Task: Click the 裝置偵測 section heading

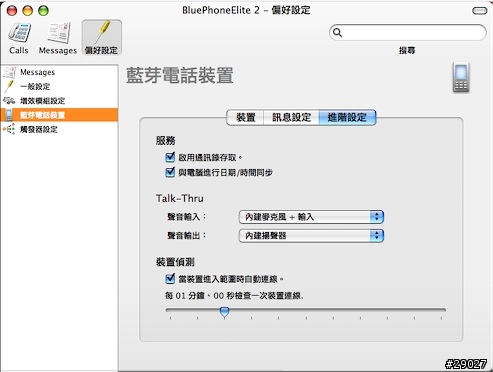Action: [x=175, y=262]
